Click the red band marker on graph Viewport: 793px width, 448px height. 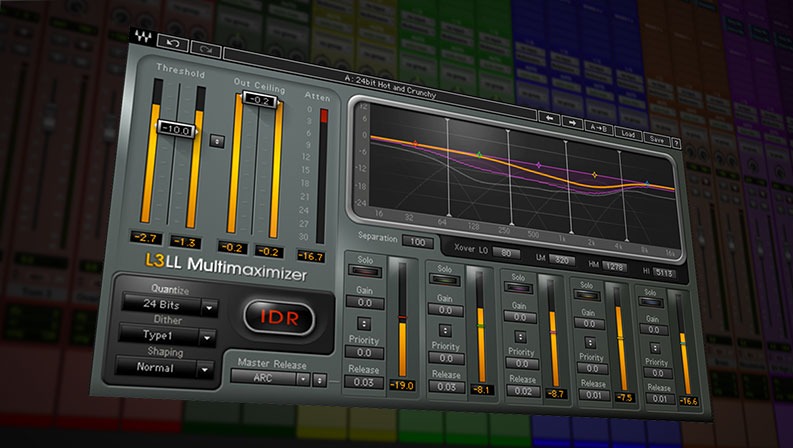pyautogui.click(x=415, y=144)
